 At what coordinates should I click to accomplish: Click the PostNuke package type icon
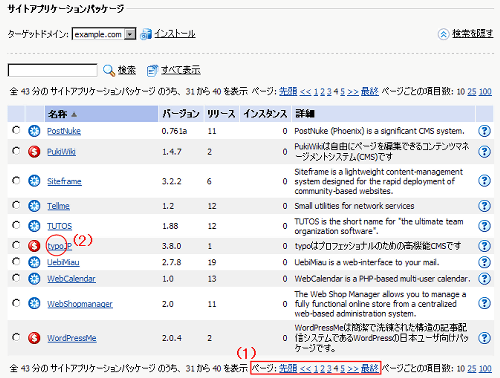pyautogui.click(x=34, y=131)
